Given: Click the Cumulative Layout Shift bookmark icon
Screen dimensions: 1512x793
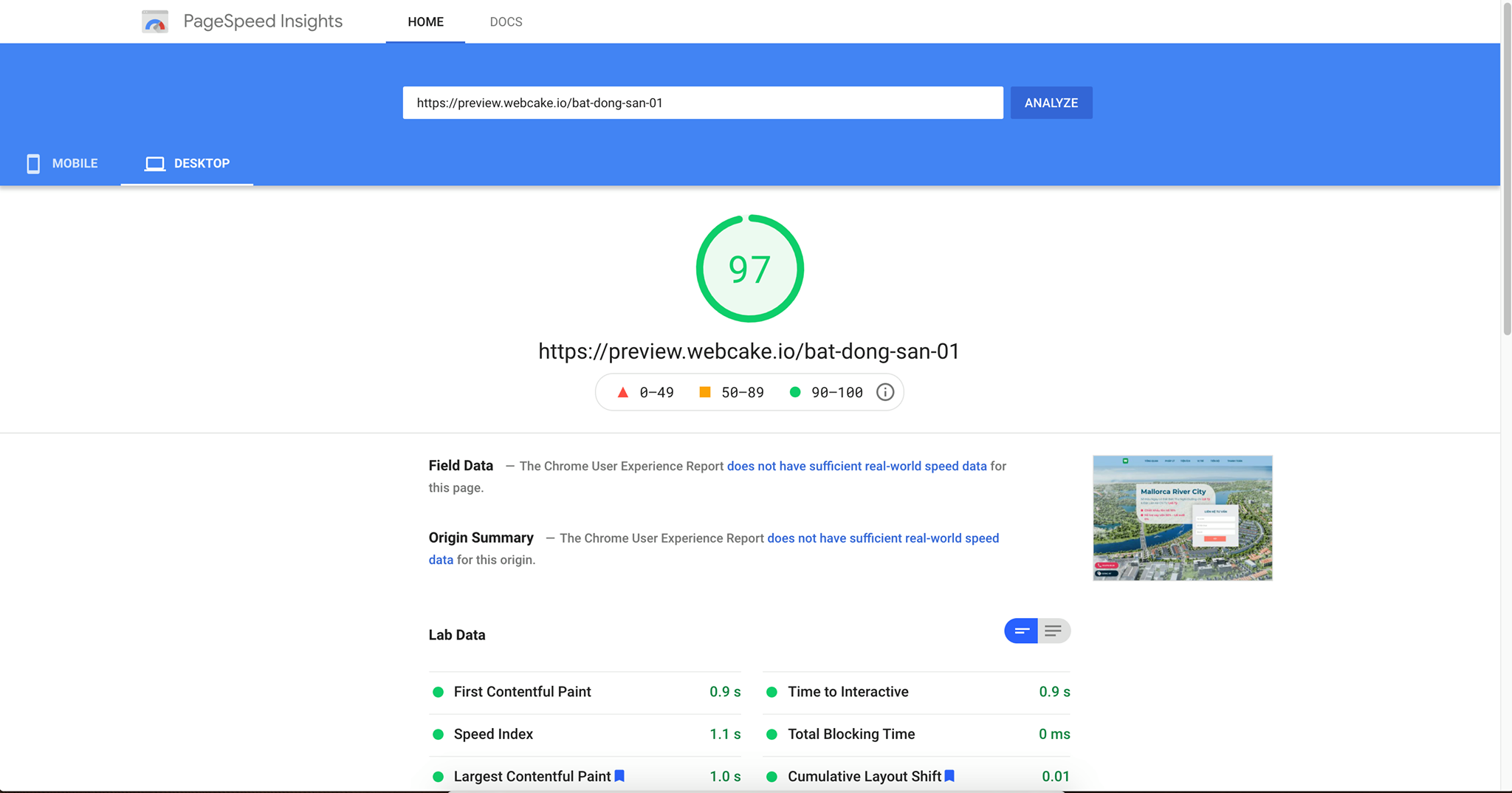Looking at the screenshot, I should (950, 776).
